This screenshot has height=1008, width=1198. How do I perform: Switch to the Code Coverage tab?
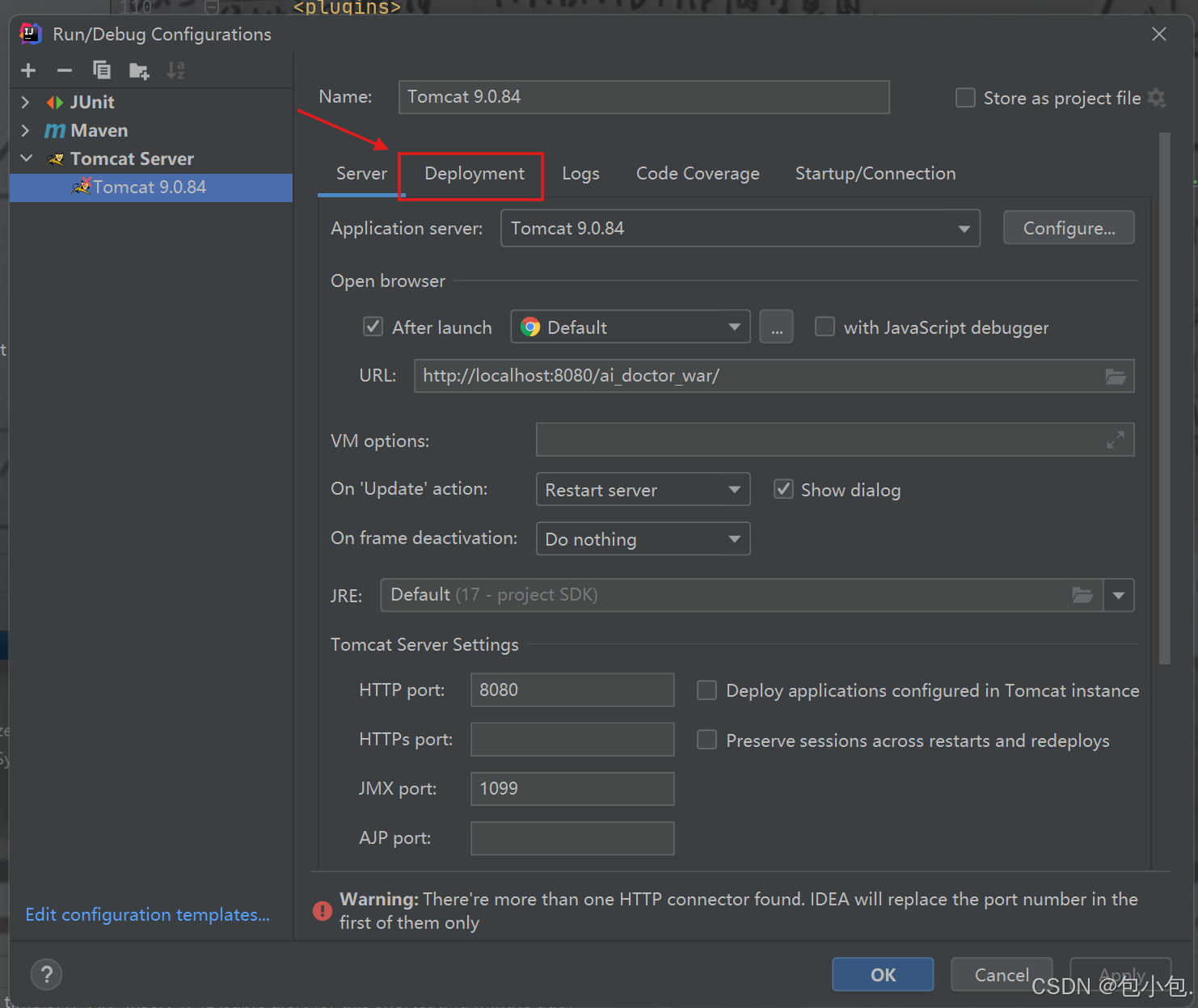[x=698, y=174]
